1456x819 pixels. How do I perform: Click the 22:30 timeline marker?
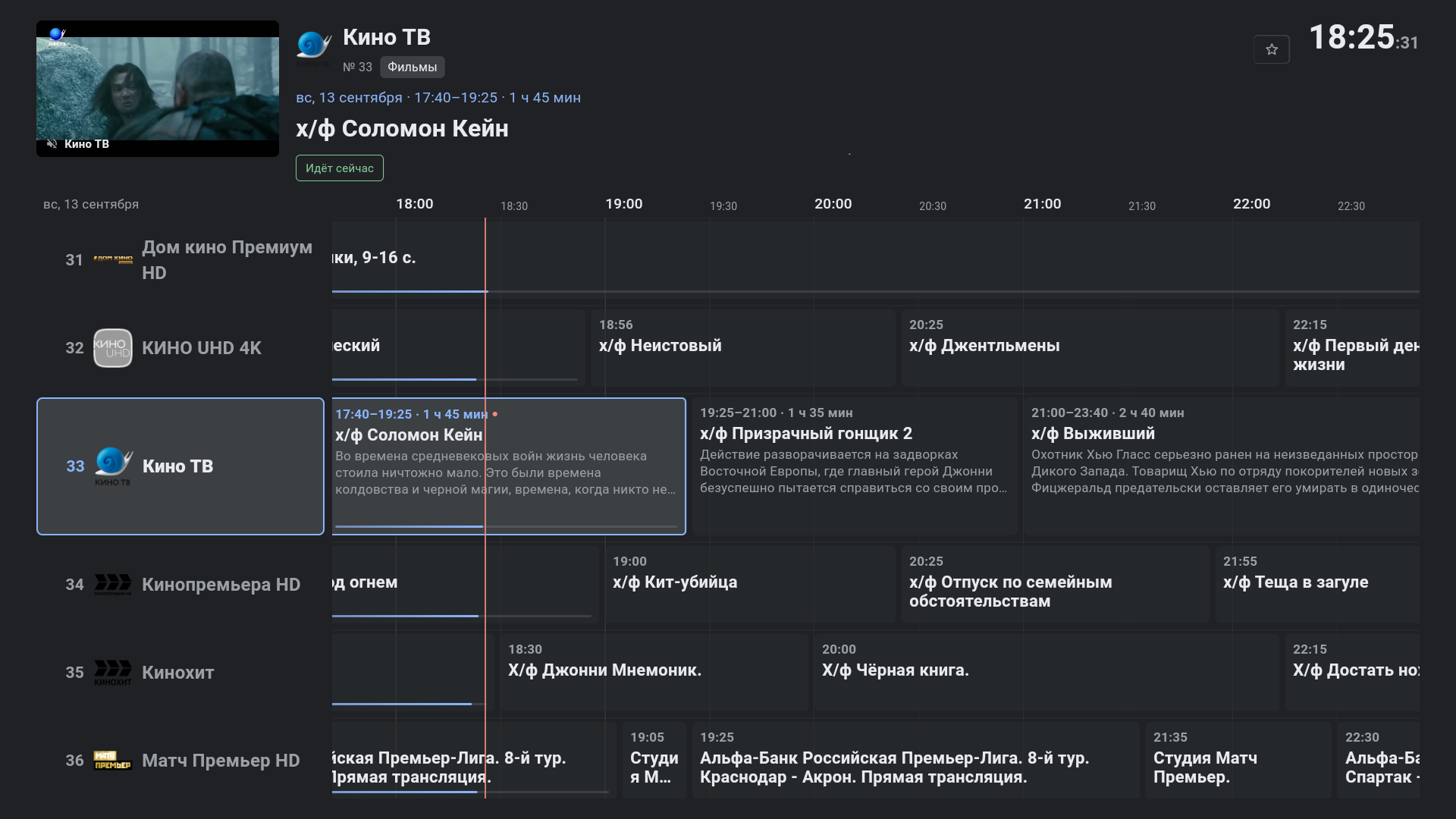[x=1351, y=206]
